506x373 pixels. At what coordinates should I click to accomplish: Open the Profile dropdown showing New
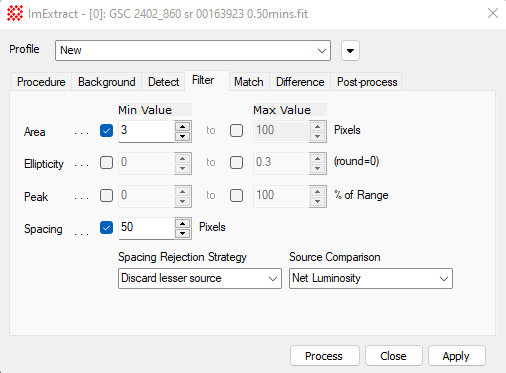click(x=193, y=51)
